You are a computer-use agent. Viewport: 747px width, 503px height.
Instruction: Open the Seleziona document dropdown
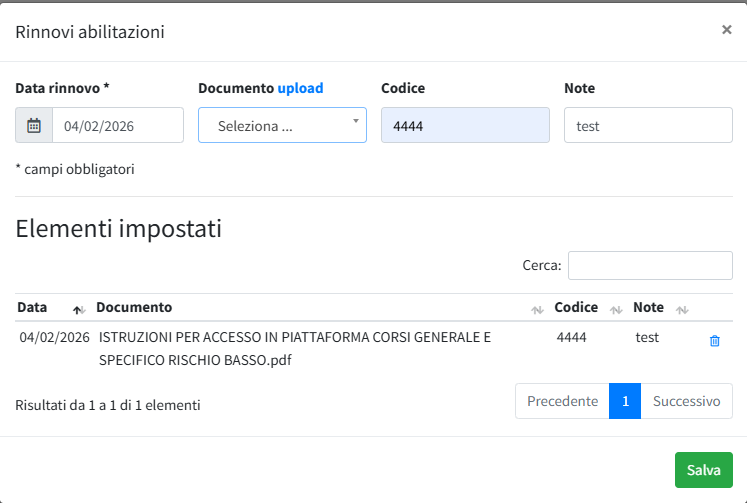[282, 126]
